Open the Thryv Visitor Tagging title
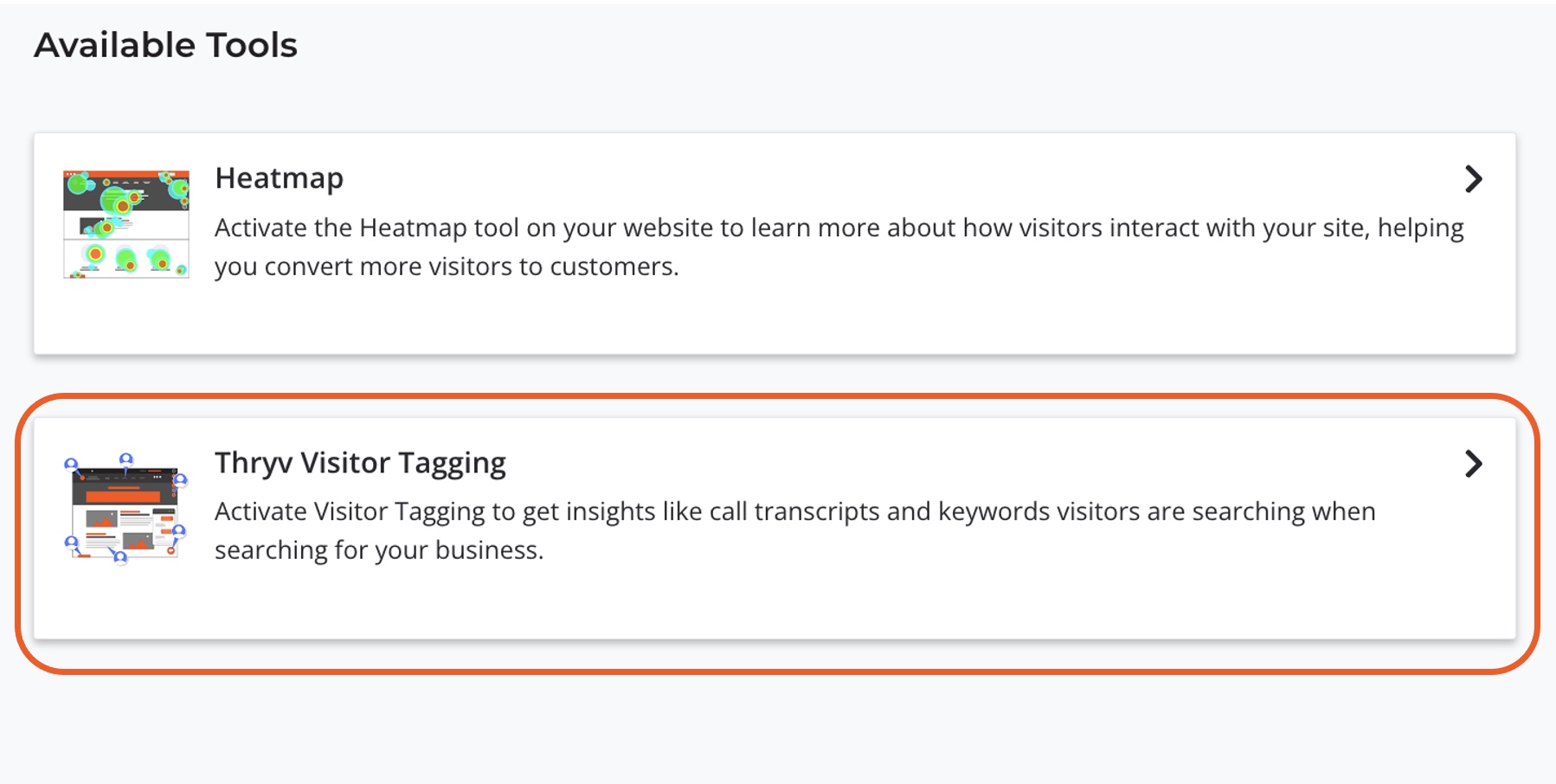1556x784 pixels. pos(360,463)
